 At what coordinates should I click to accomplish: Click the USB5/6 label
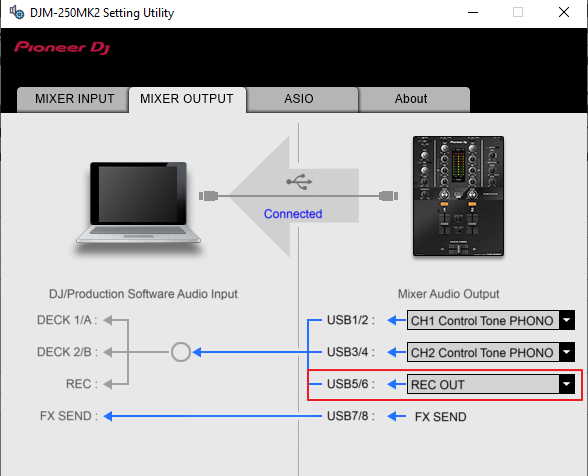pos(351,384)
